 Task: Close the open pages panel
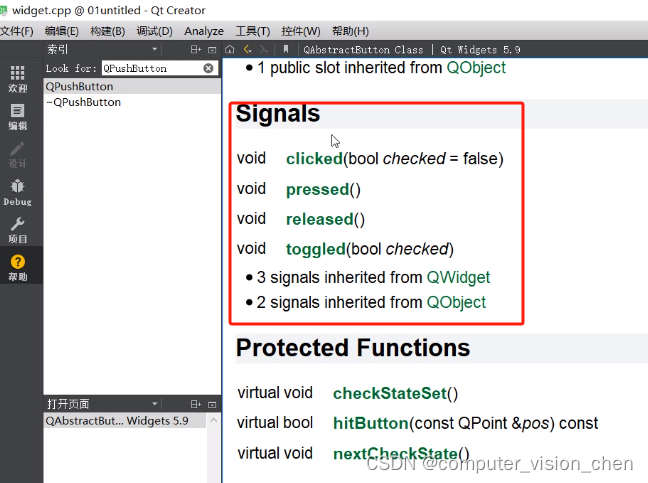[x=212, y=404]
